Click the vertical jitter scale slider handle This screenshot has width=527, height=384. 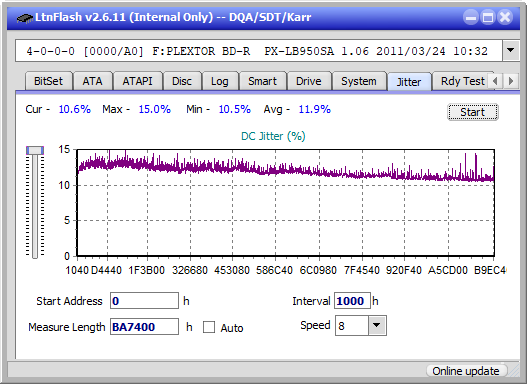(35, 150)
